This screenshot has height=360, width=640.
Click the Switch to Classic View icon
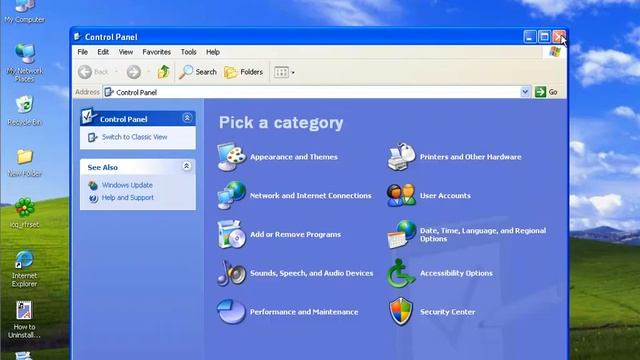pyautogui.click(x=93, y=137)
